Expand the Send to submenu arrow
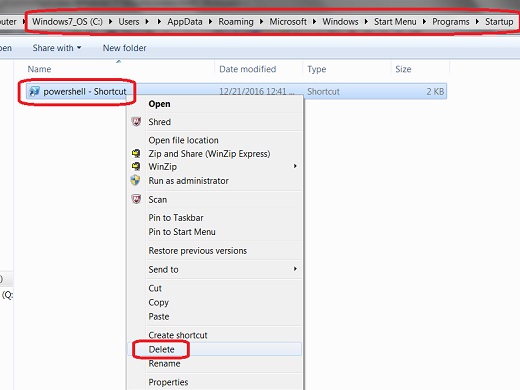 coord(295,269)
